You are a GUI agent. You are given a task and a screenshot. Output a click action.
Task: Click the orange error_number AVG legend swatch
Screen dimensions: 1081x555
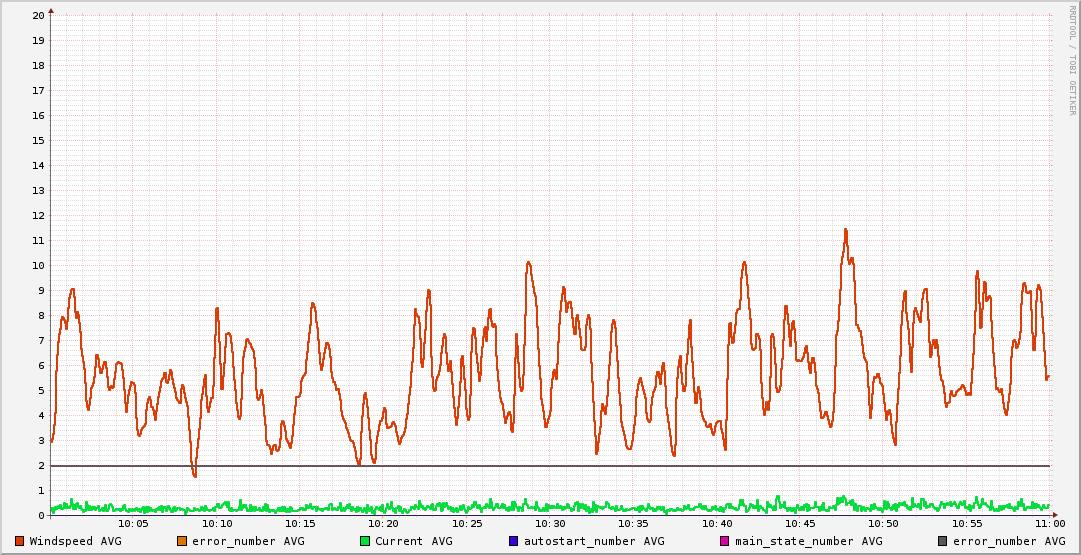click(x=182, y=541)
